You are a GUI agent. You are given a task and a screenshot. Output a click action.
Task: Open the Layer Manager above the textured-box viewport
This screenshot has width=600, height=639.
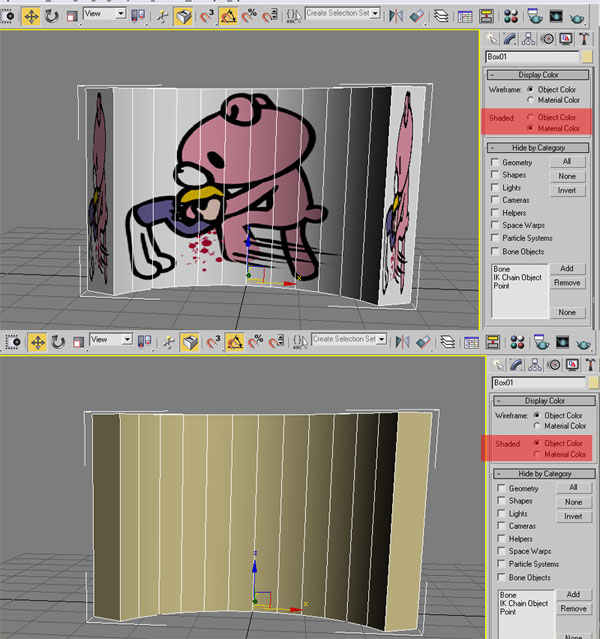441,16
